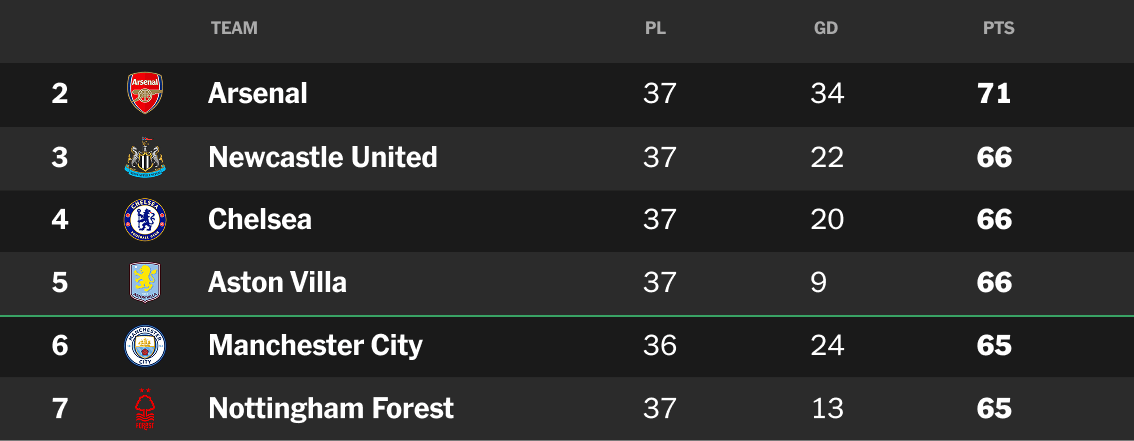
Task: Select the Chelsea team name
Action: pyautogui.click(x=260, y=220)
